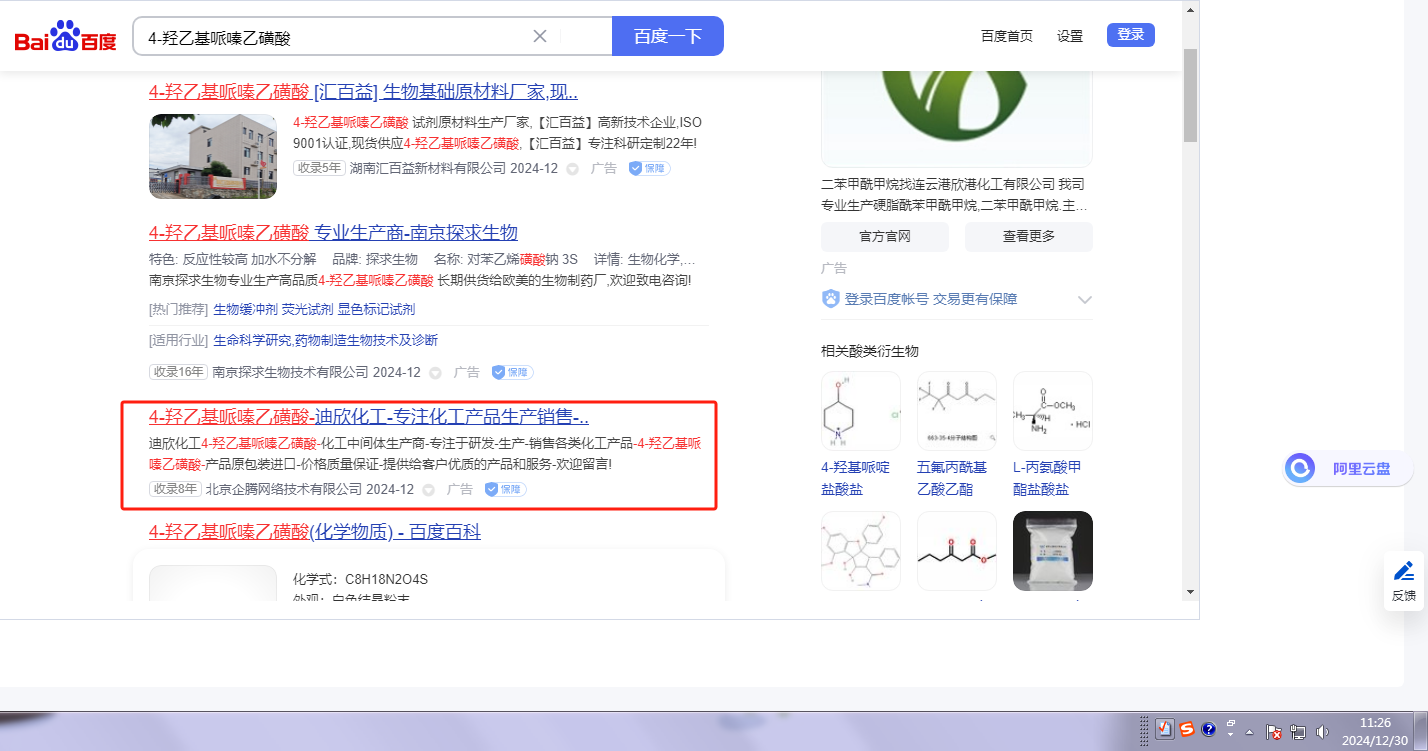The height and width of the screenshot is (751, 1428).
Task: Open the checklist document tray icon
Action: pos(1165,729)
